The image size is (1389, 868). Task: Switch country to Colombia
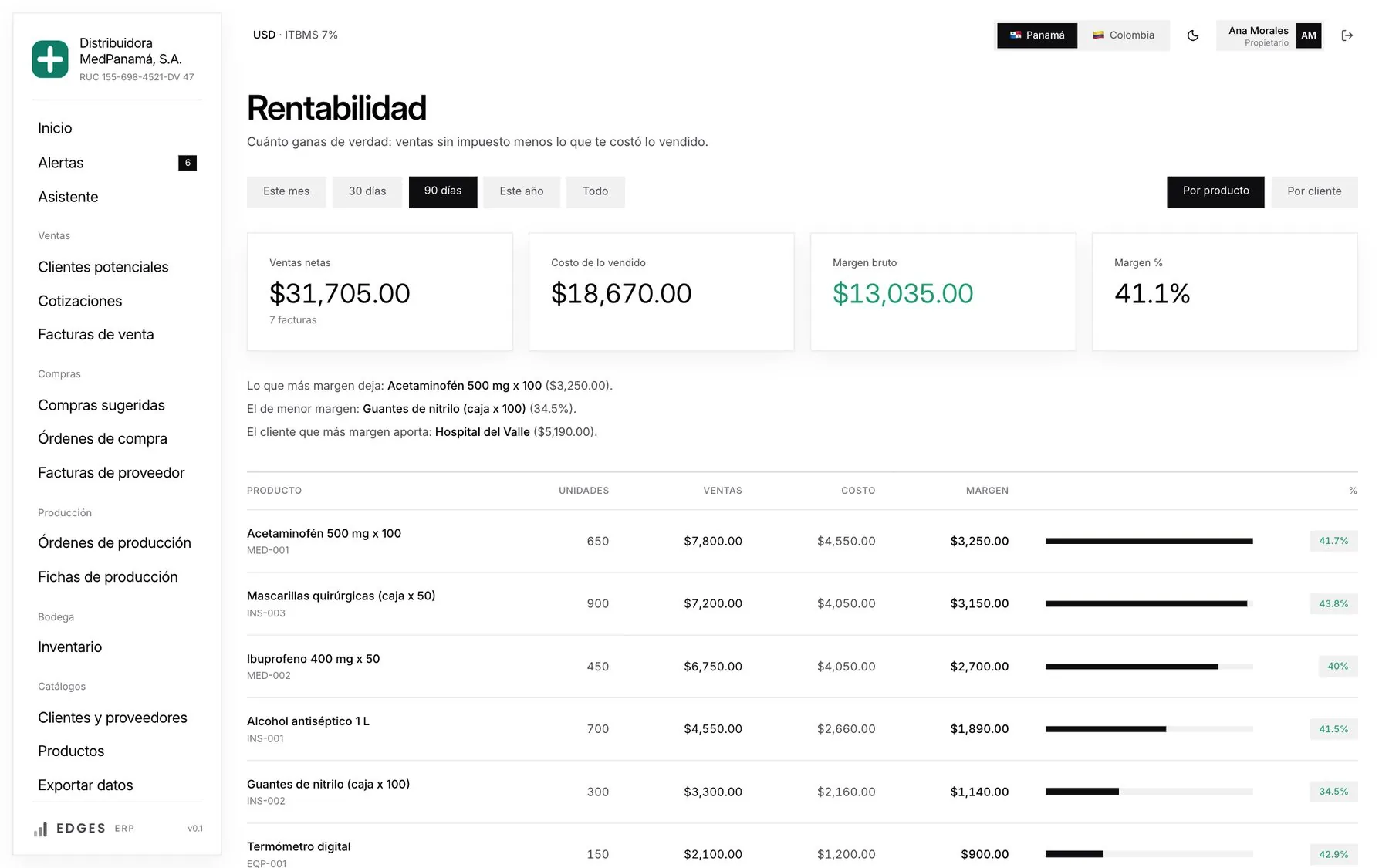point(1124,35)
